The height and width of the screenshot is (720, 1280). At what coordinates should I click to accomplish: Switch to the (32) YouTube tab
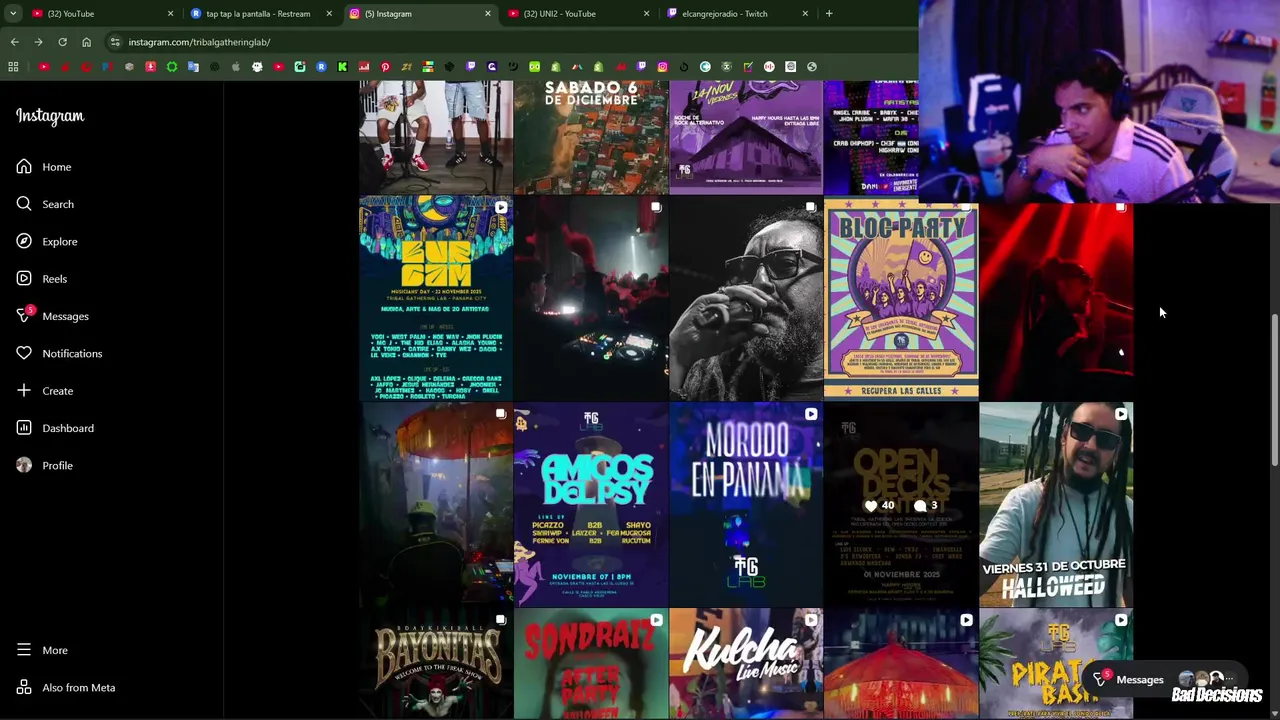click(100, 13)
